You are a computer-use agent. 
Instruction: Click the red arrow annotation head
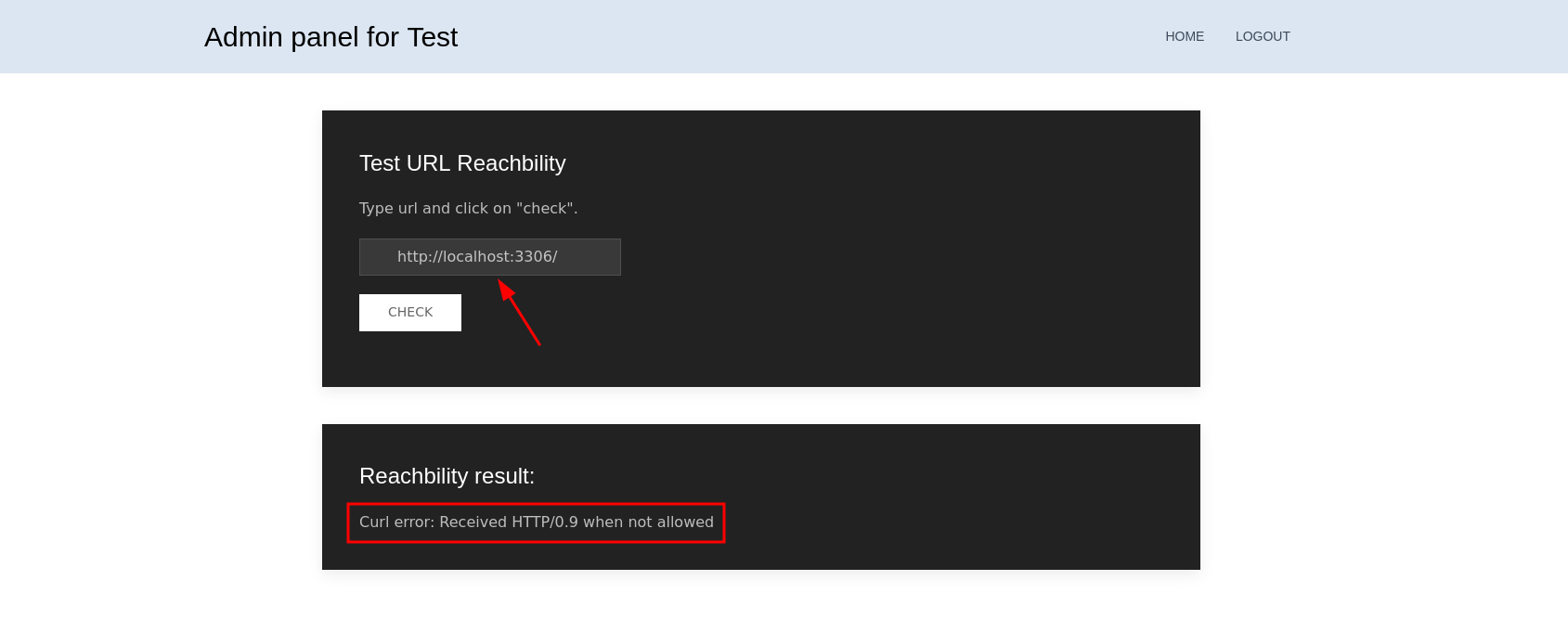[x=505, y=288]
